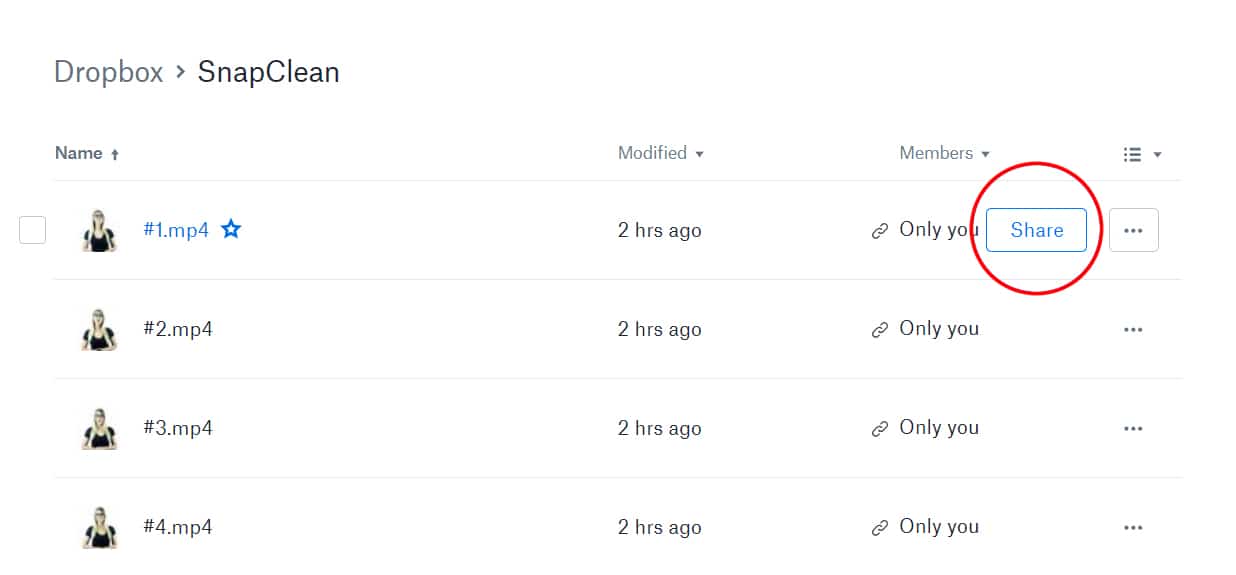Click the link icon beside #2.mp4 members

coord(880,330)
